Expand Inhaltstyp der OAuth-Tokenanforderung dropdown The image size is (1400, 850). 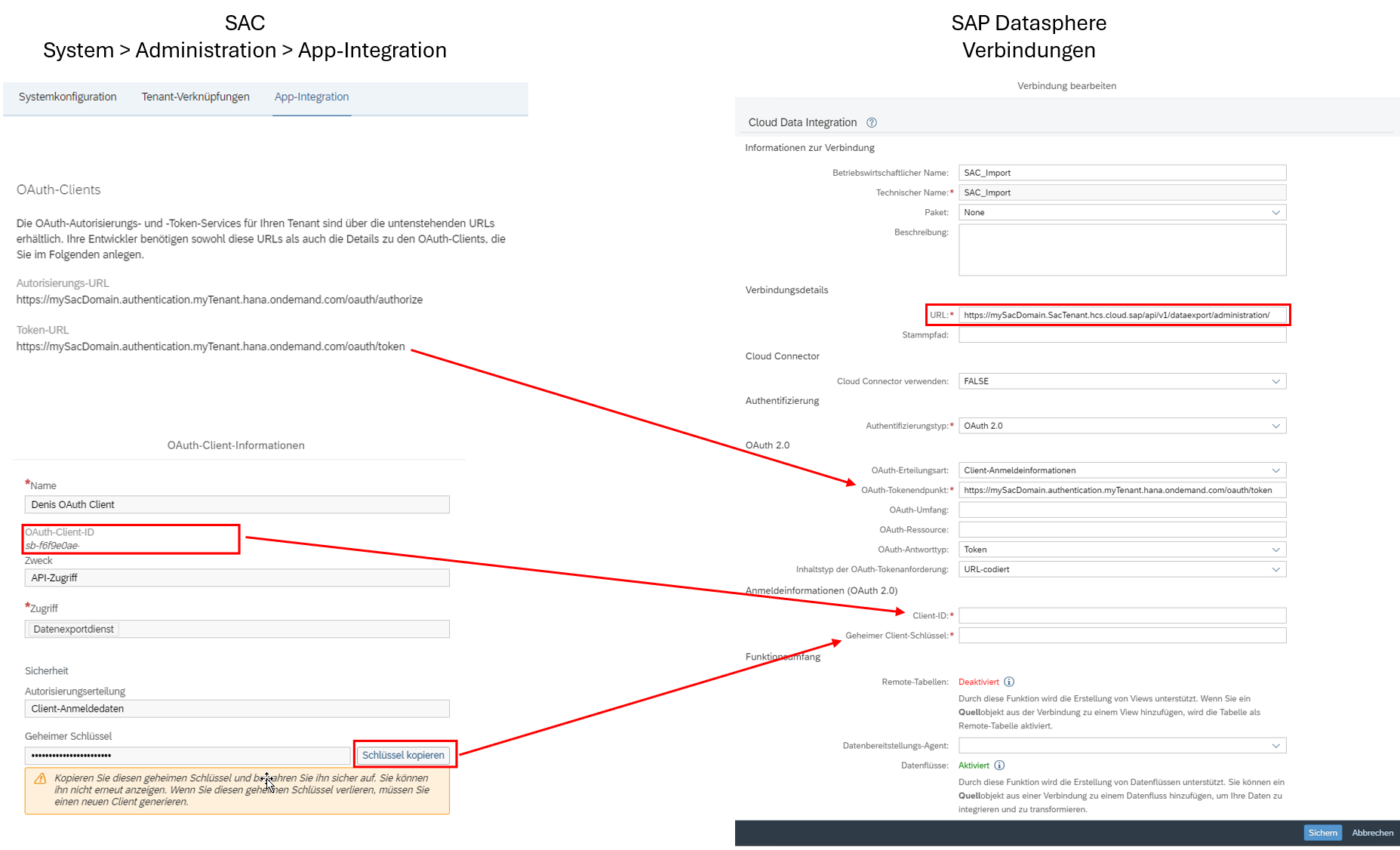click(1122, 569)
